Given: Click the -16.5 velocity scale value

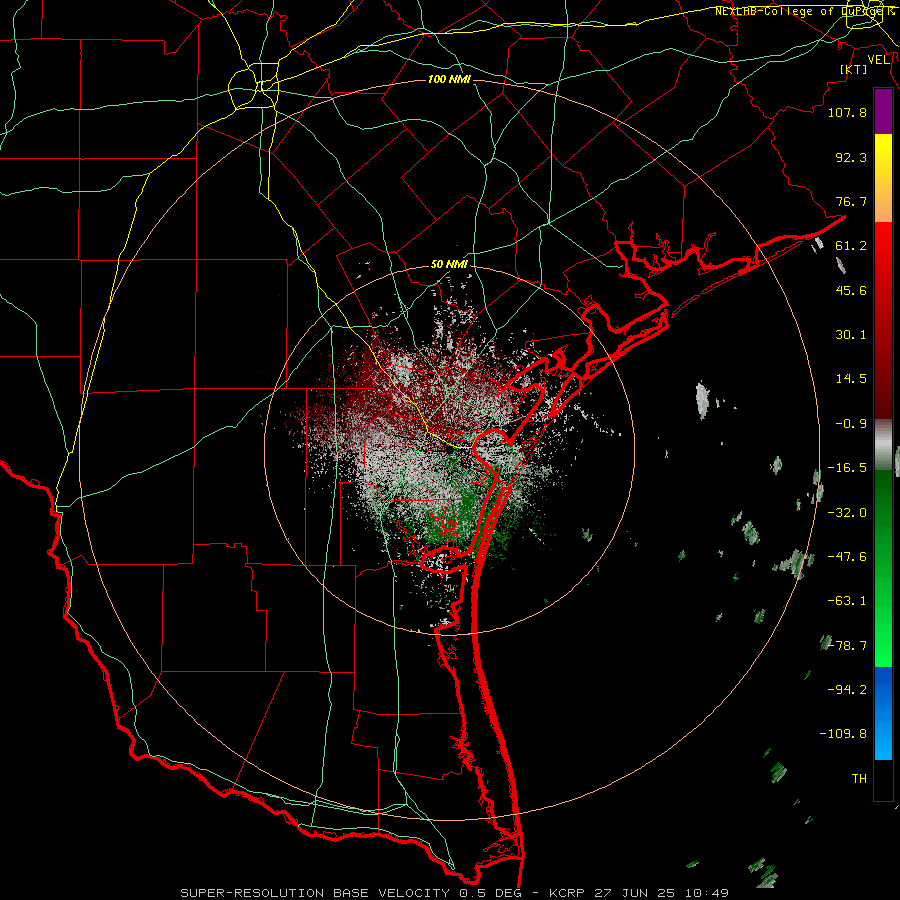Looking at the screenshot, I should point(847,468).
